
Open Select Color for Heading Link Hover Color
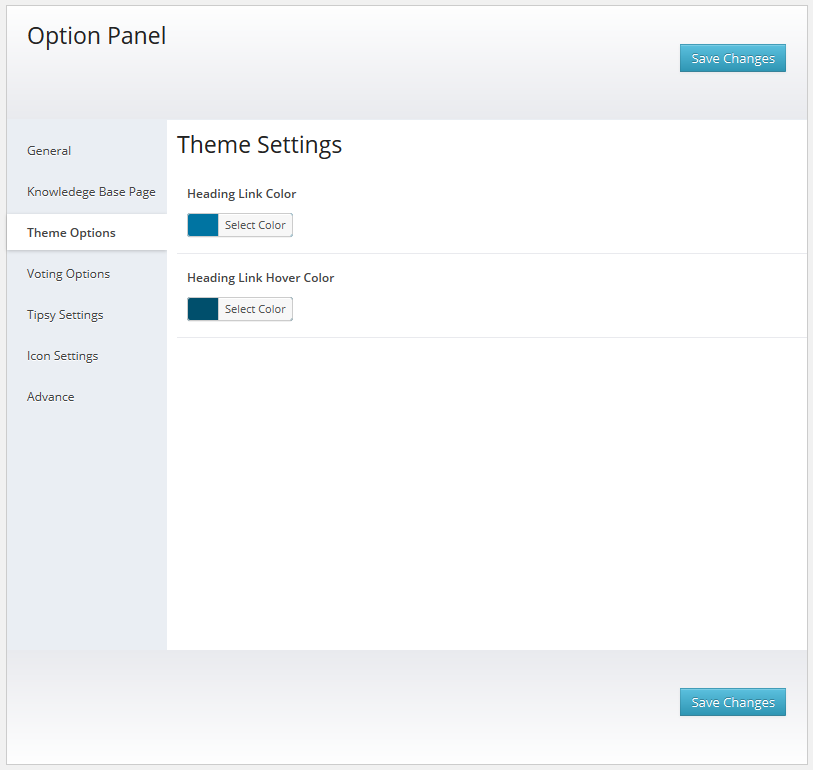[x=255, y=309]
